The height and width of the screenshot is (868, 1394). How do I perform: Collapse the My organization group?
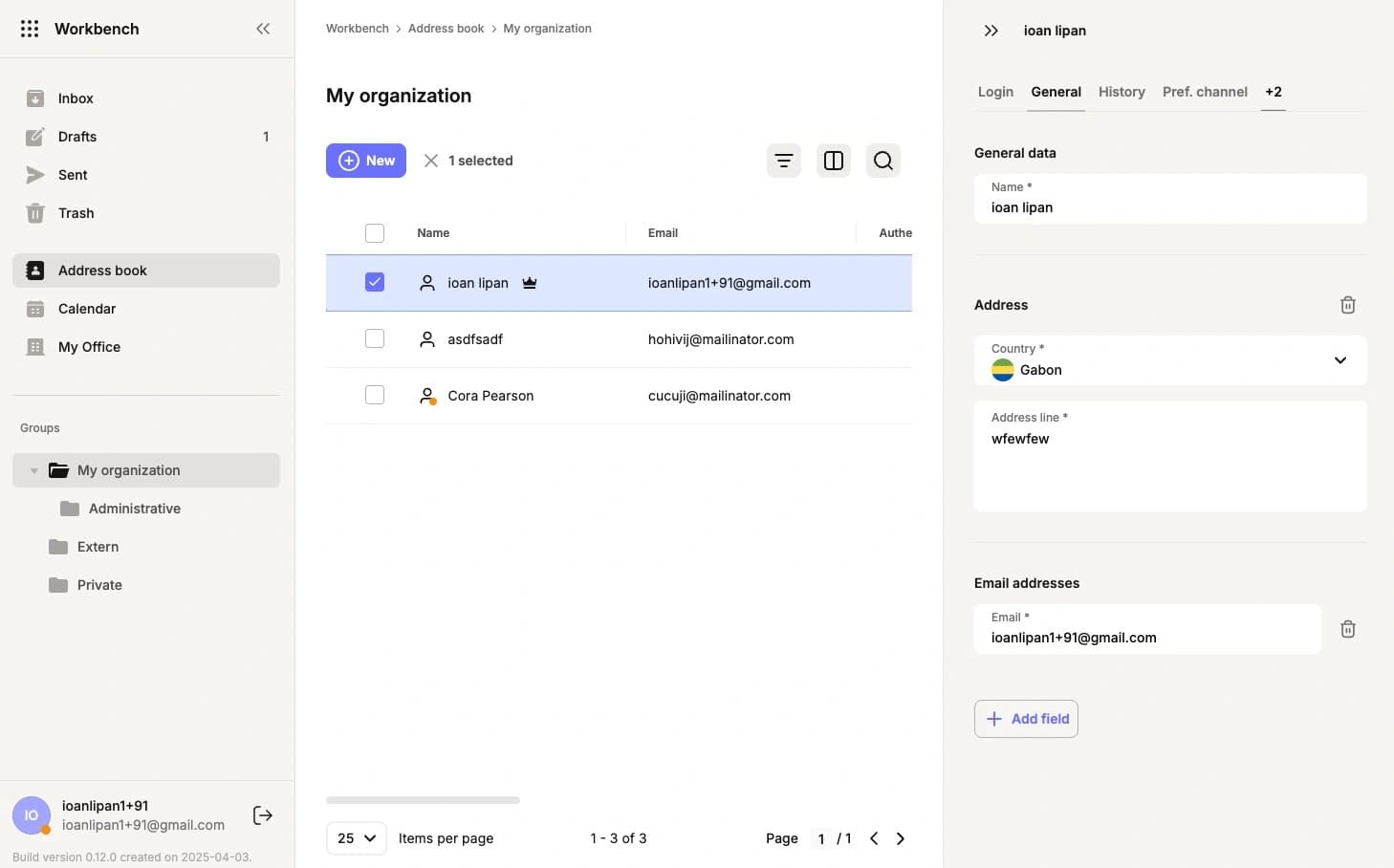tap(34, 469)
